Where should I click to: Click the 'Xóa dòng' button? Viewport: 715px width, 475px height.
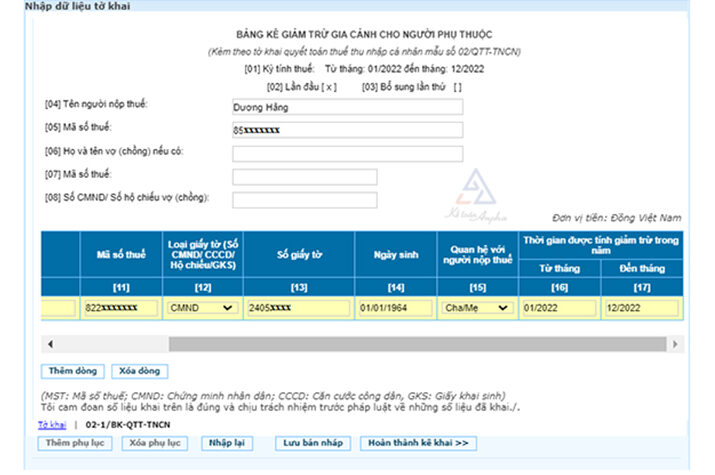coord(140,371)
